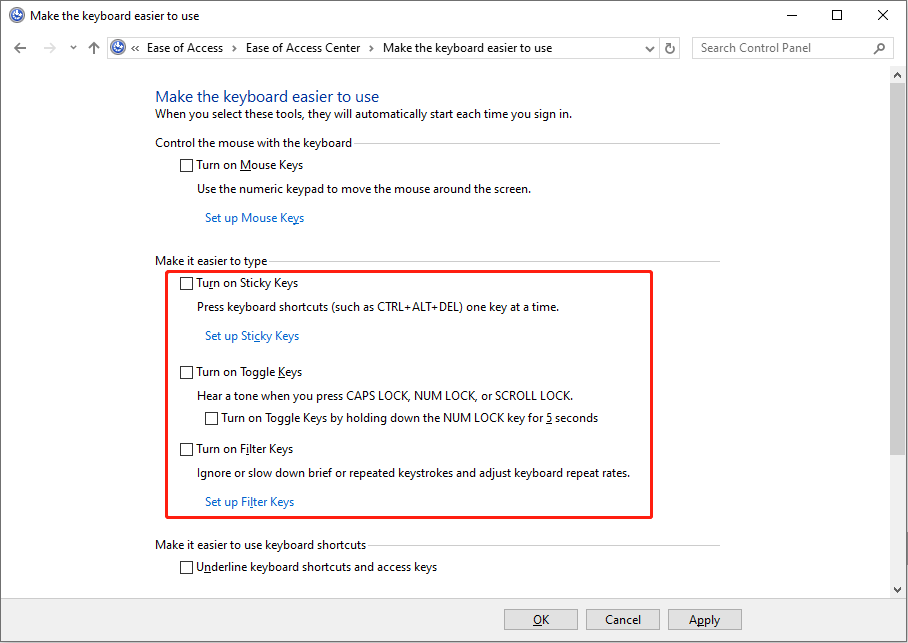Check Underline keyboard shortcuts and access keys
The height and width of the screenshot is (643, 908).
coord(186,567)
